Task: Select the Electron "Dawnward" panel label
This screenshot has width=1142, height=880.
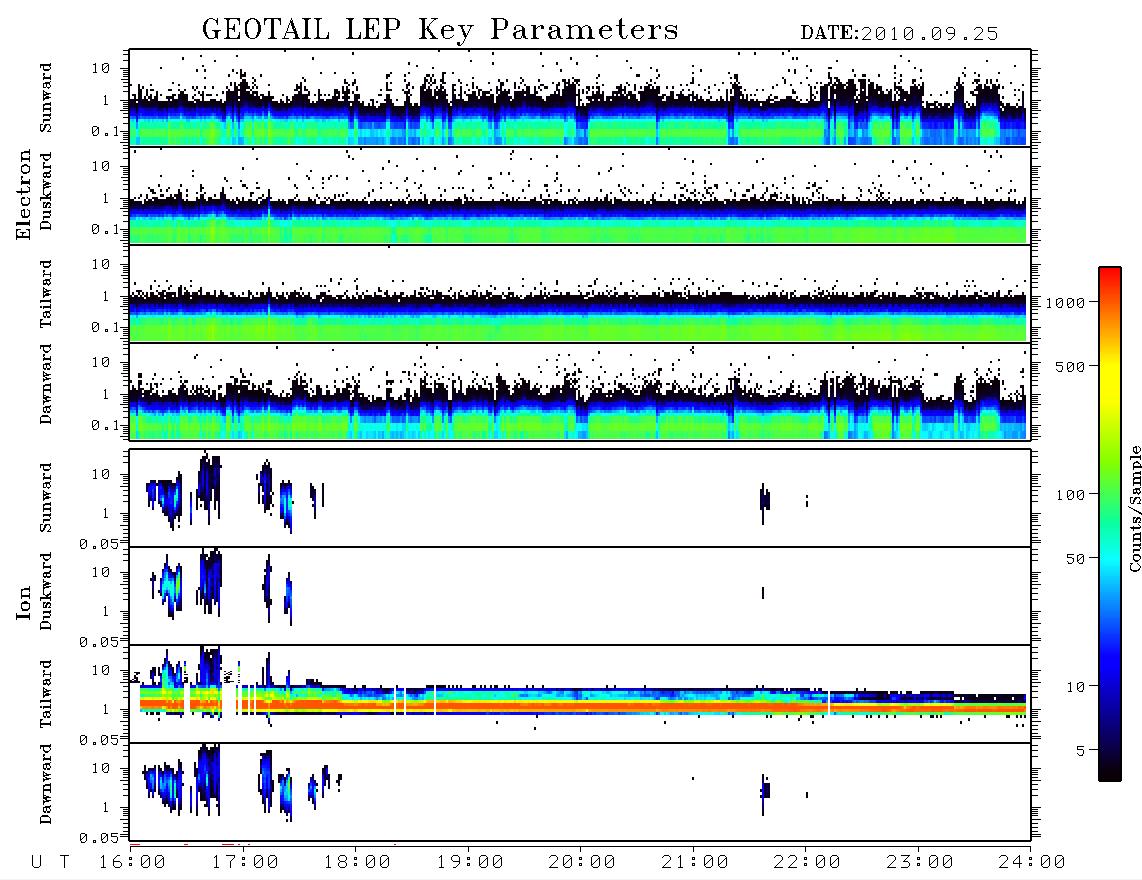Action: [x=46, y=384]
